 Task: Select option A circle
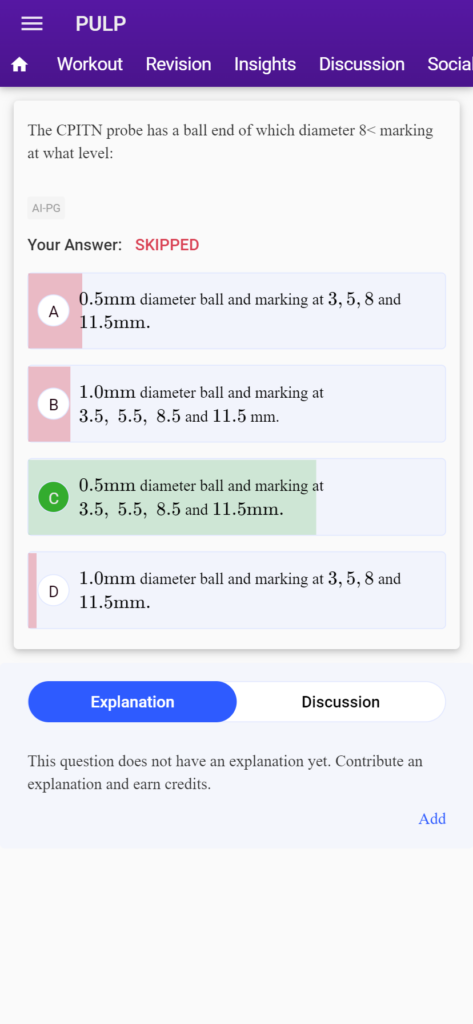coord(54,311)
